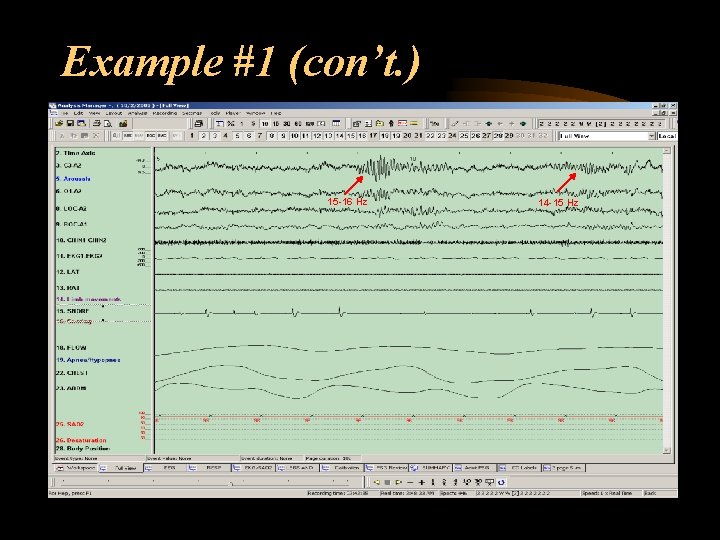Open the Window menu
Viewport: 720px width, 540px height.
(x=255, y=113)
